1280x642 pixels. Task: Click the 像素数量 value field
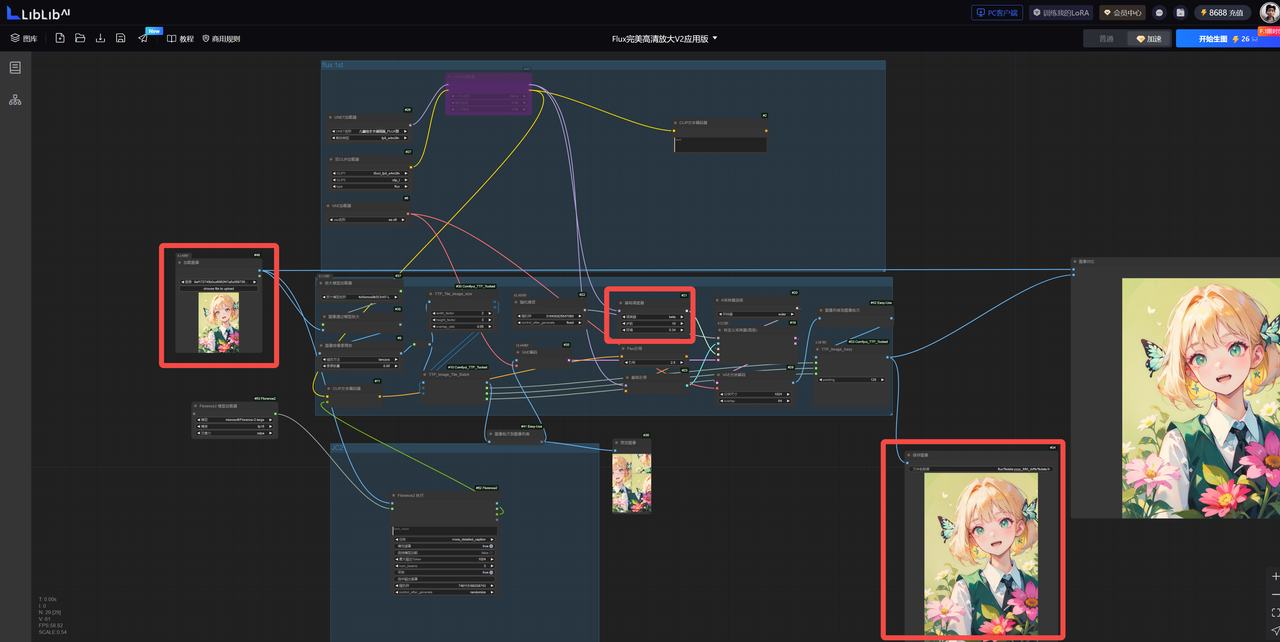[360, 366]
